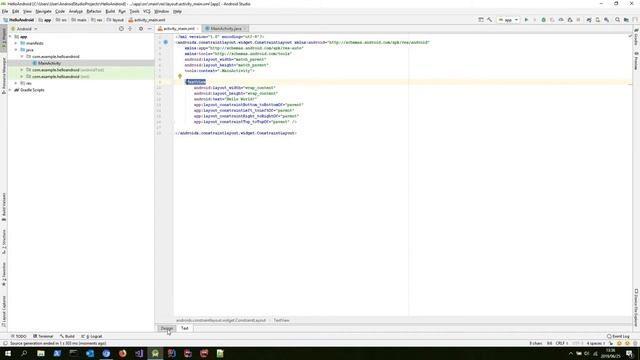Screen dimensions: 640x360
Task: Click TextView in bottom XML breadcrumb
Action: point(281,320)
